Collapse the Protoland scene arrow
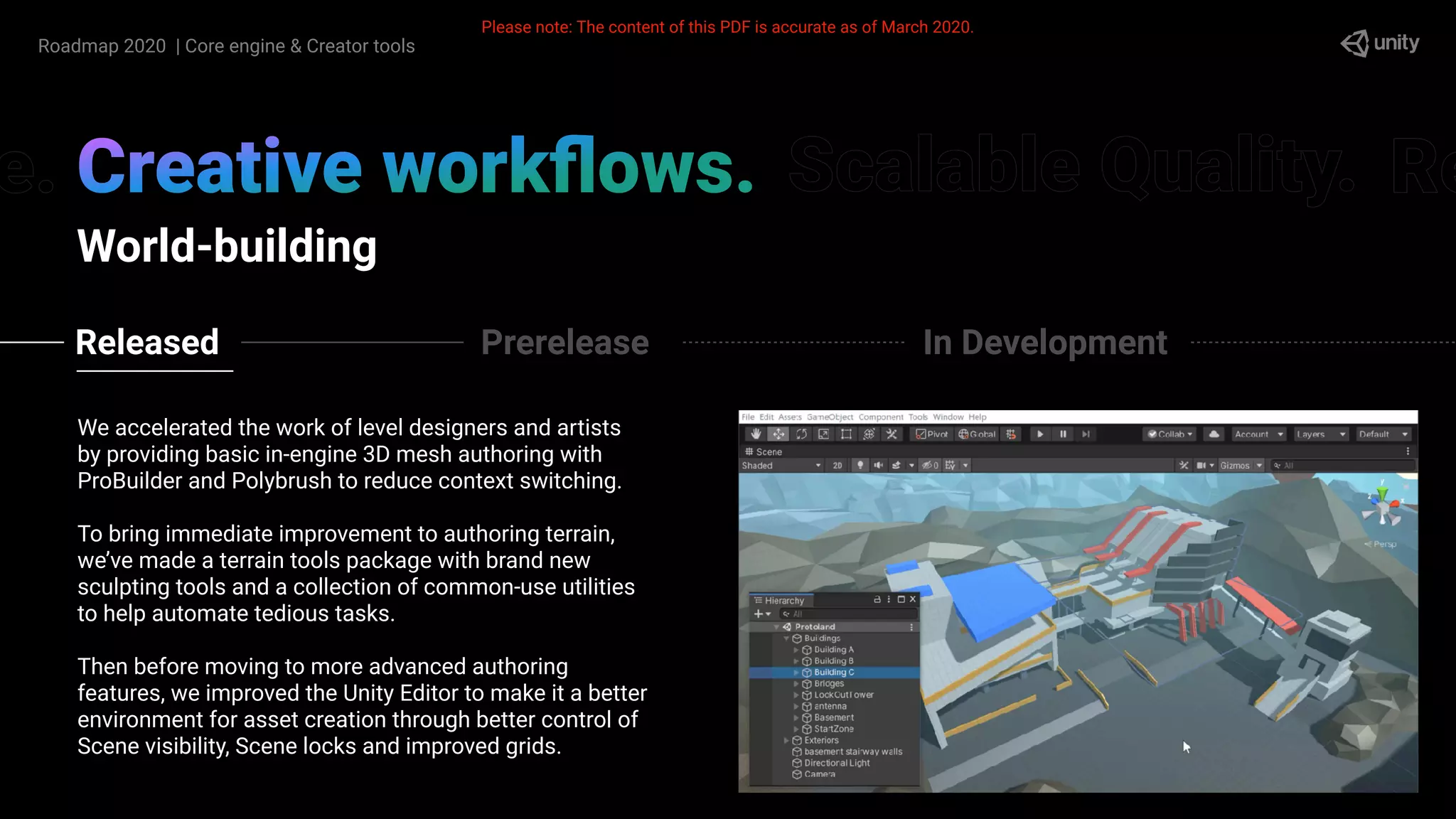 click(776, 627)
